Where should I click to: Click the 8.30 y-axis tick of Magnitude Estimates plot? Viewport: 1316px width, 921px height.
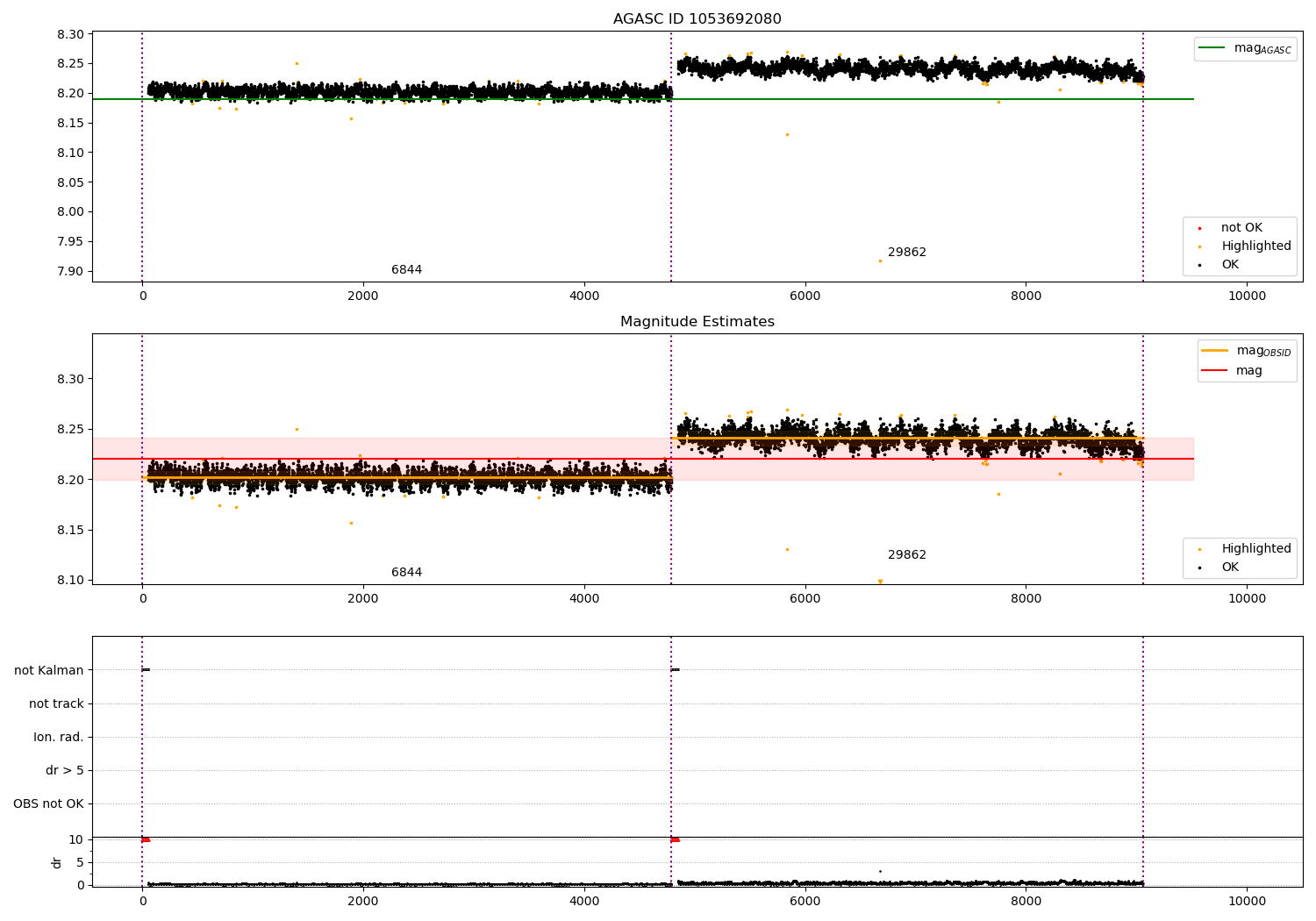click(70, 379)
